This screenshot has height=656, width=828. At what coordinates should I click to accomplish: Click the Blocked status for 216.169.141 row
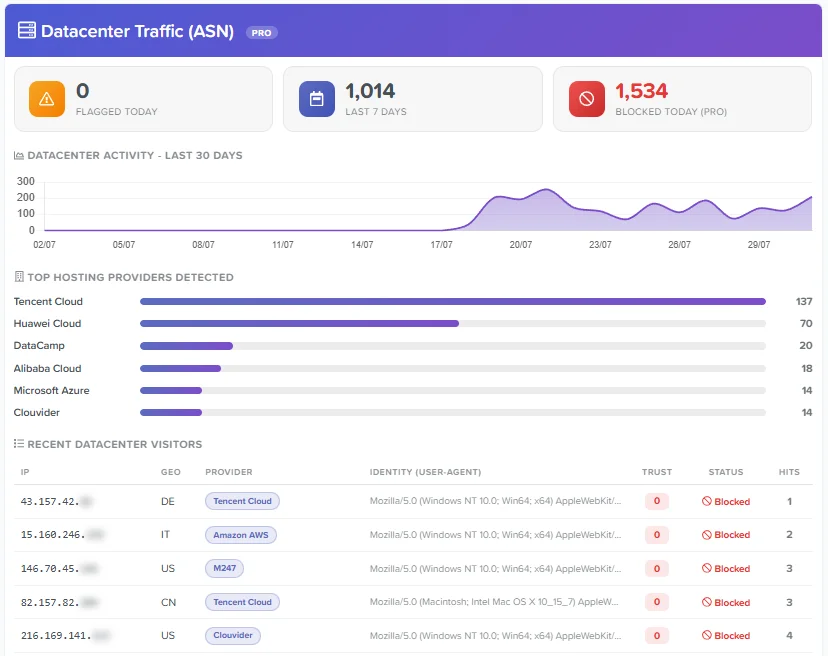(x=726, y=635)
